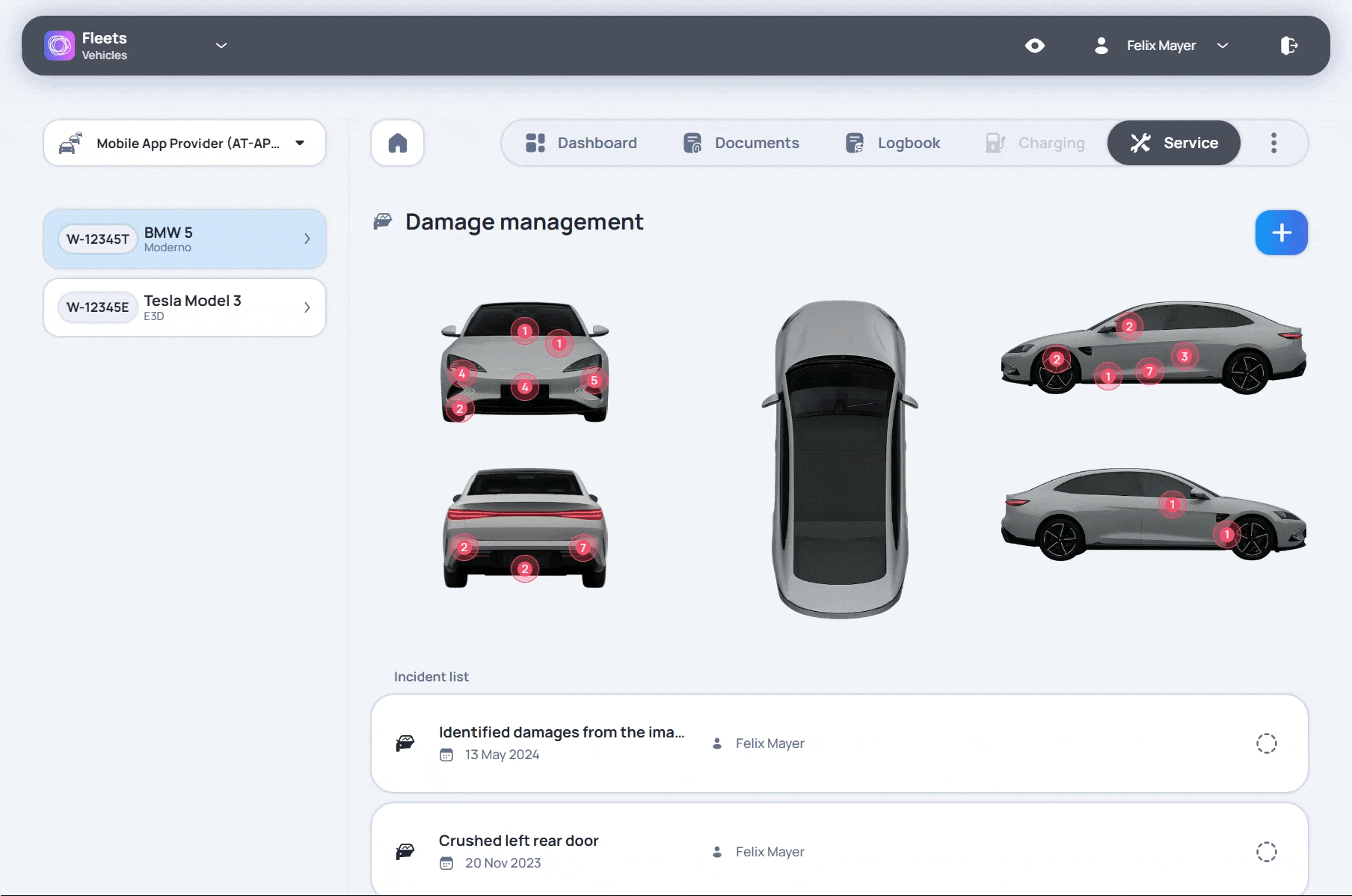Viewport: 1352px width, 896px height.
Task: Click the rear view car image
Action: click(x=525, y=528)
